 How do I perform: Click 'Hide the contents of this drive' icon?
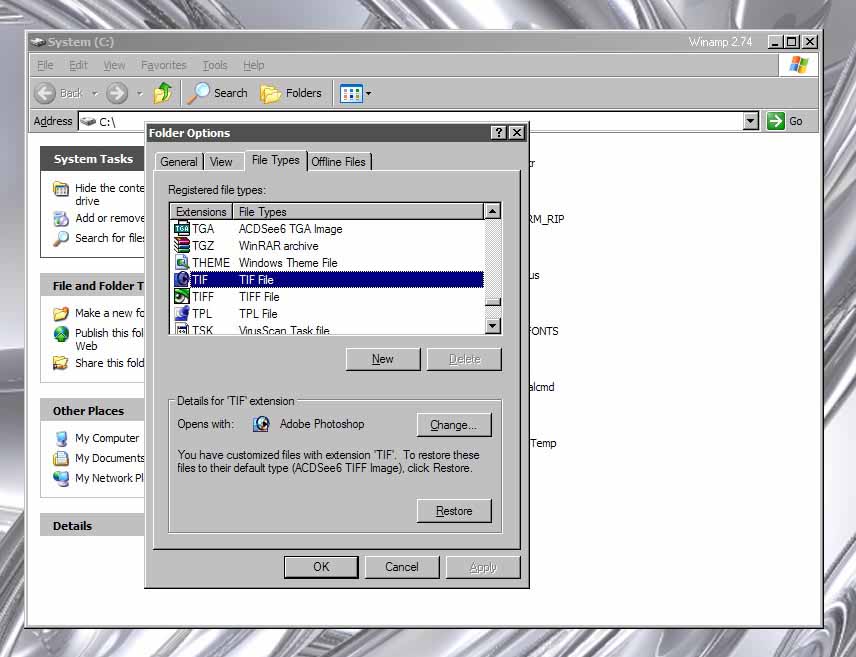(x=61, y=189)
